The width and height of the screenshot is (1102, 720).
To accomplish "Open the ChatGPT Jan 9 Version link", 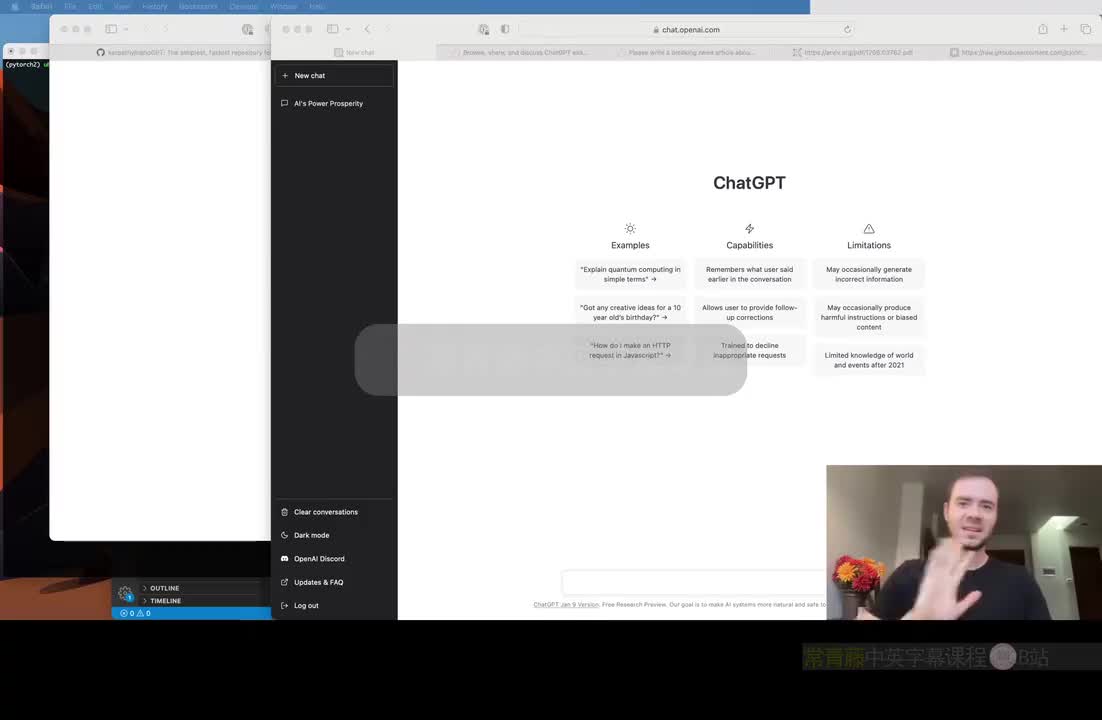I will pyautogui.click(x=566, y=605).
